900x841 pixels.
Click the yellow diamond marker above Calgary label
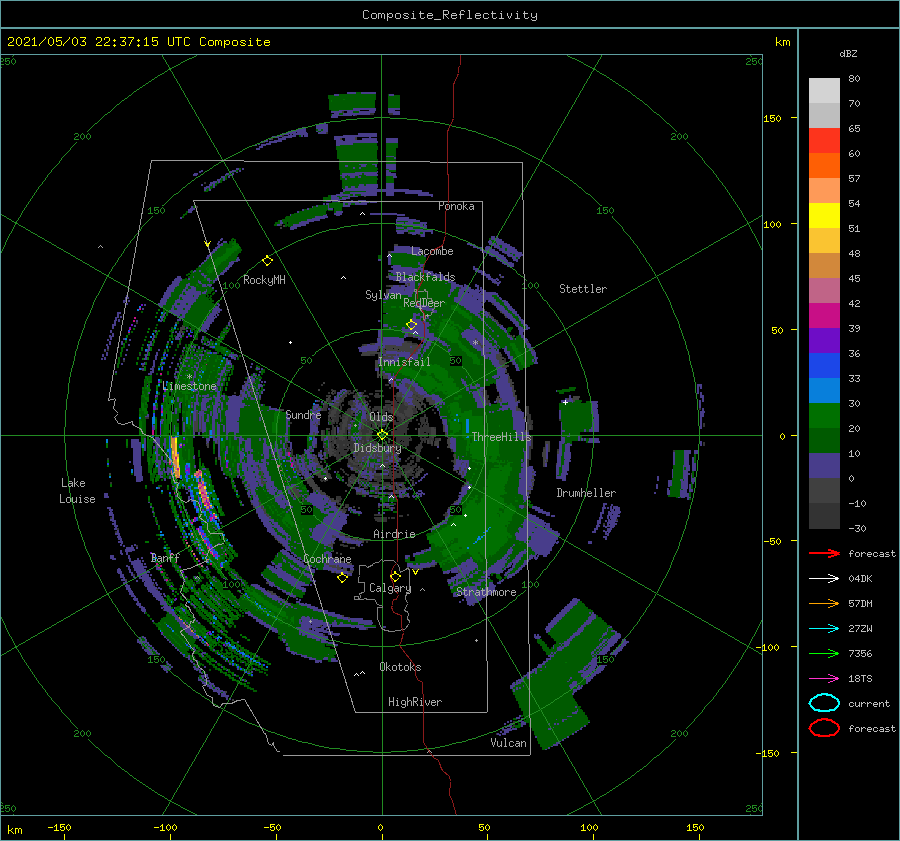tap(395, 576)
